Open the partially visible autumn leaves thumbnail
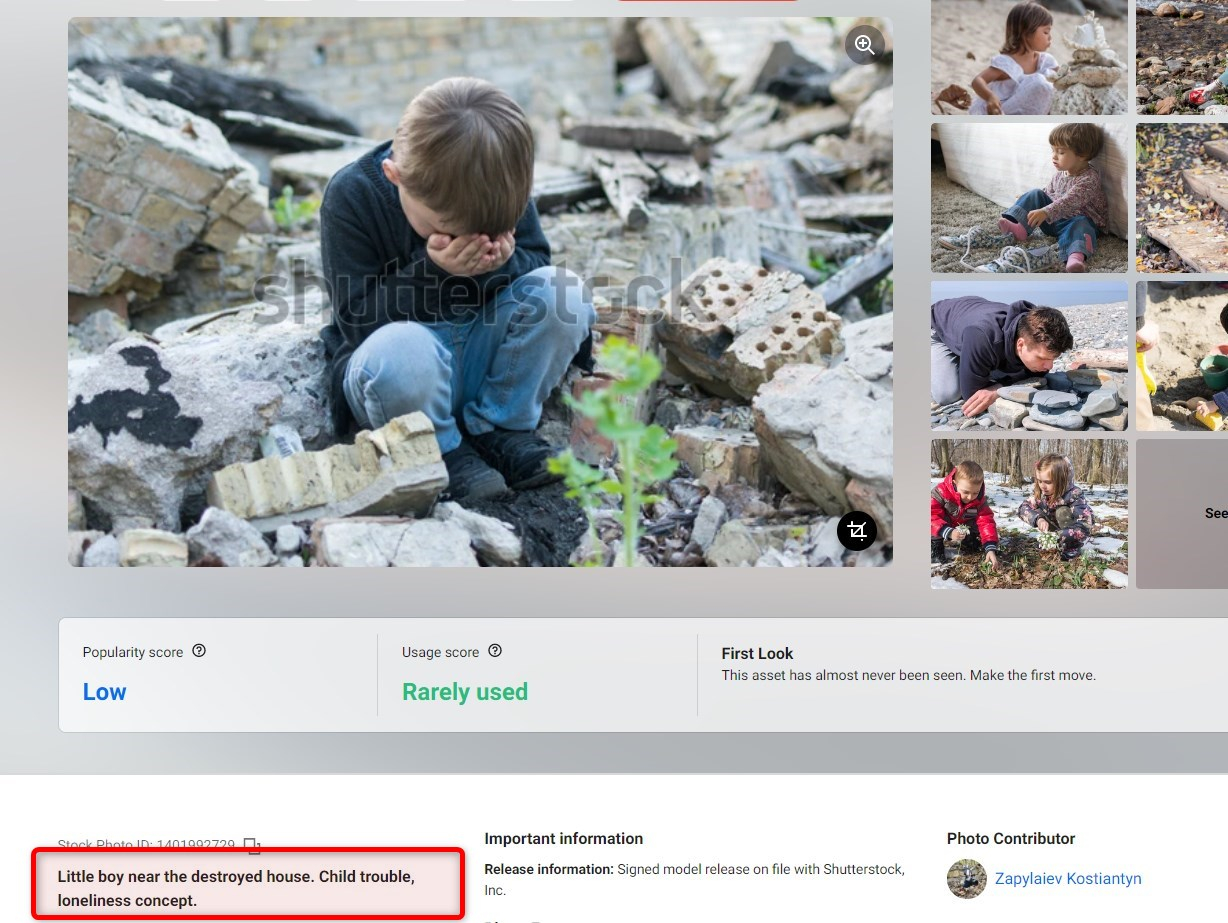Image resolution: width=1228 pixels, height=923 pixels. 1182,198
